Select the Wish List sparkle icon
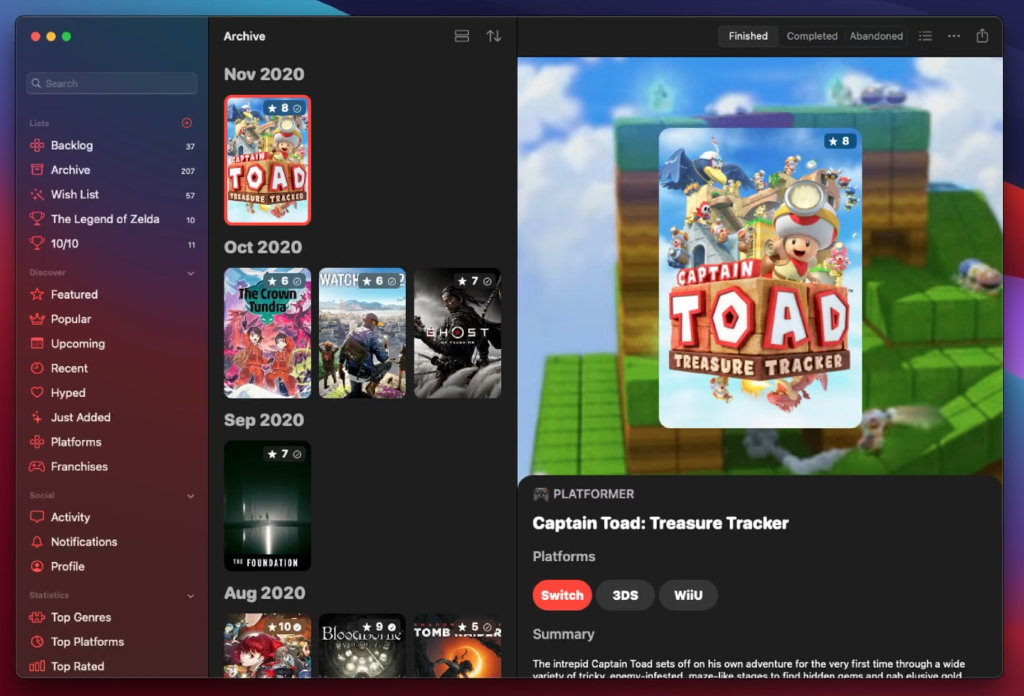Screen dimensions: 1024x696 pyautogui.click(x=37, y=195)
